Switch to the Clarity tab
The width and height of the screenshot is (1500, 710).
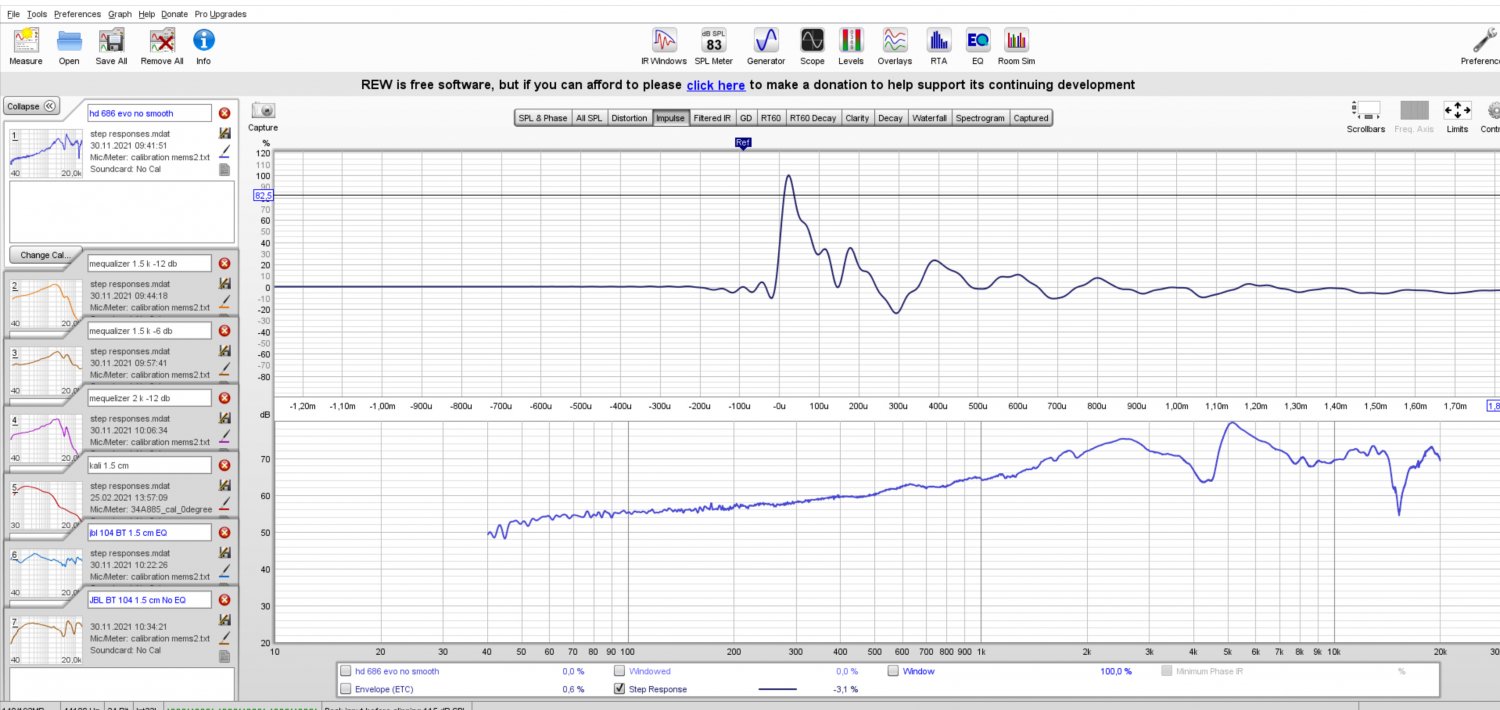click(857, 118)
